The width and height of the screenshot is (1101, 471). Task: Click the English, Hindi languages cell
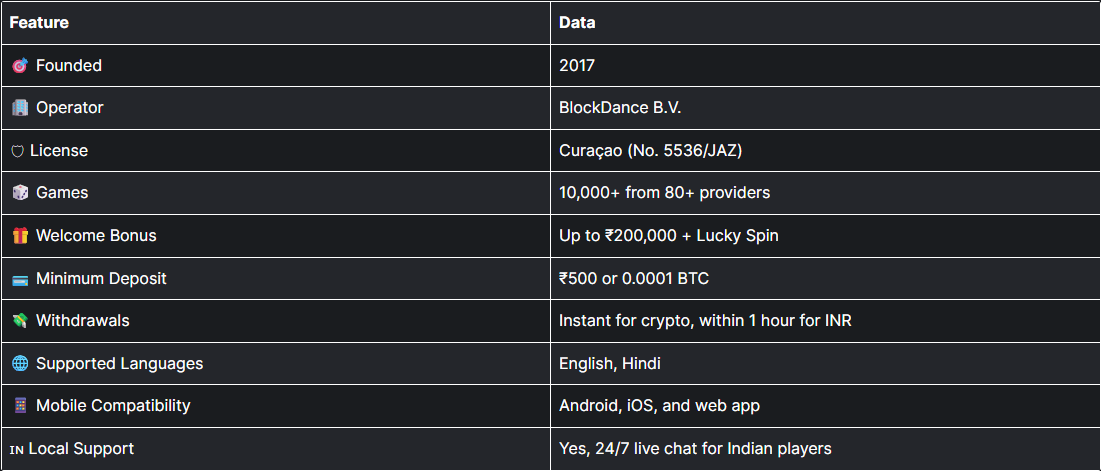610,364
